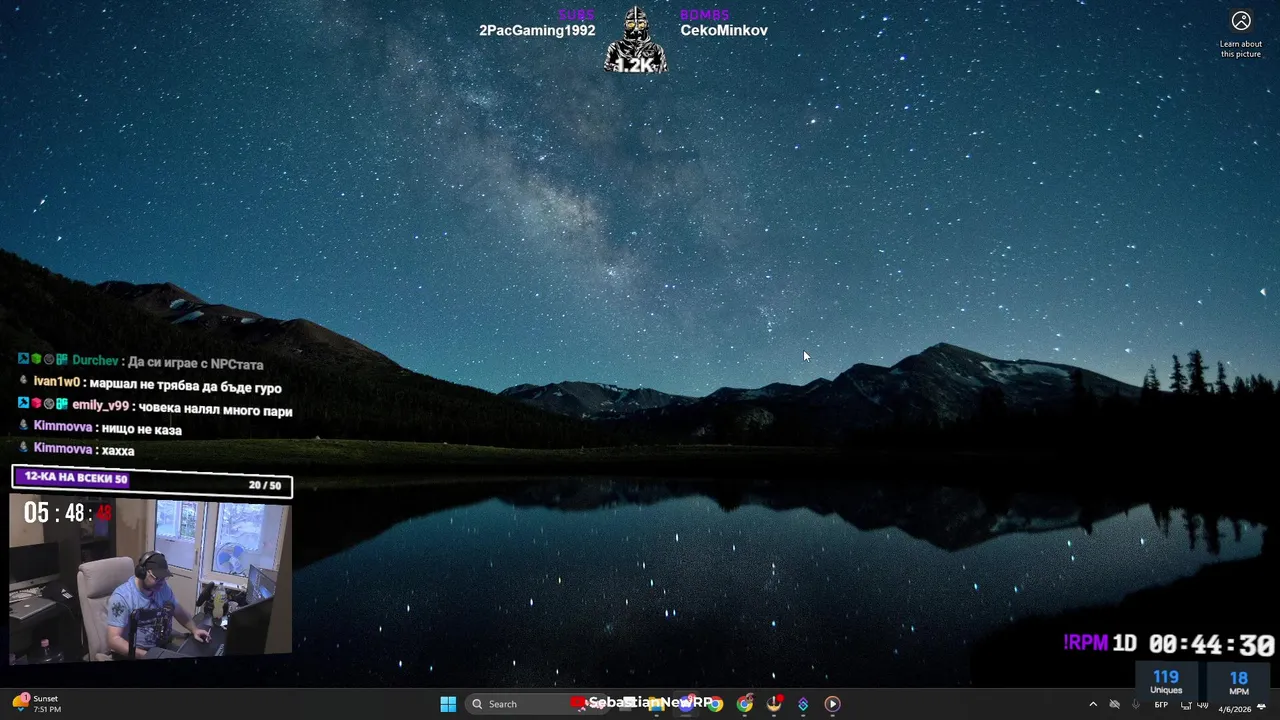Click the '12-КА НА ВСЕКИ 50' goal bar
The width and height of the screenshot is (1280, 720).
point(151,480)
